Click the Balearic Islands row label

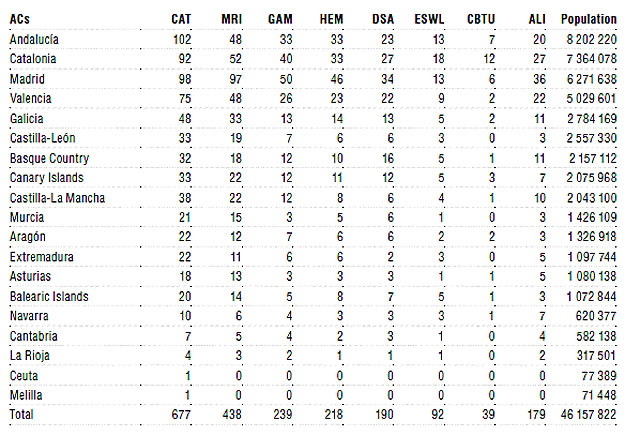(x=49, y=297)
